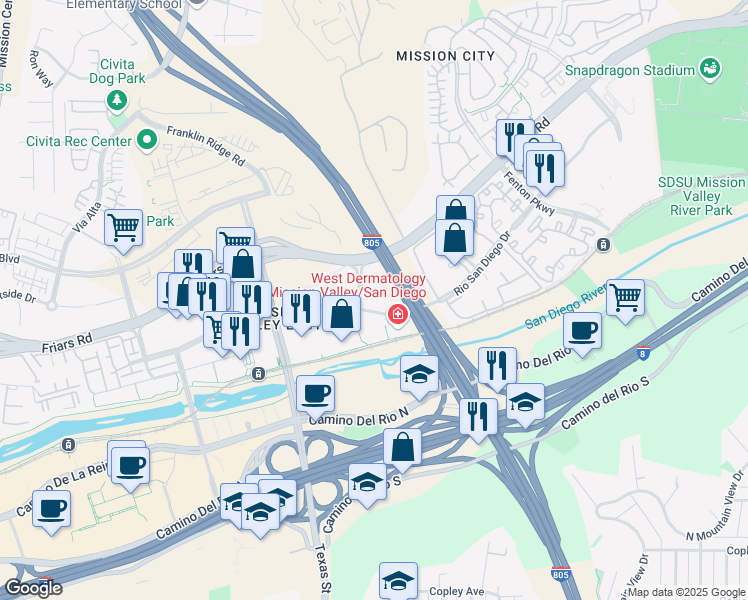This screenshot has width=748, height=600.
Task: Select the coffee cup marker in the bottom-left corner
Action: tap(52, 509)
